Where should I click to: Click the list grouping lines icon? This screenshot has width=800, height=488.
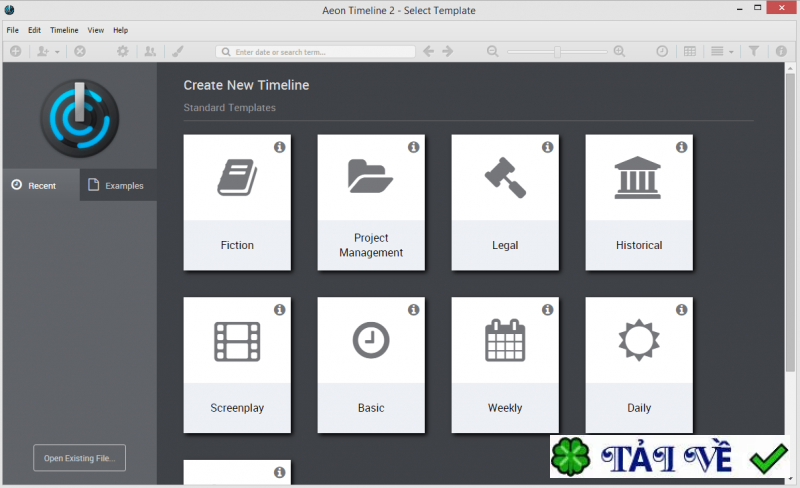[717, 51]
